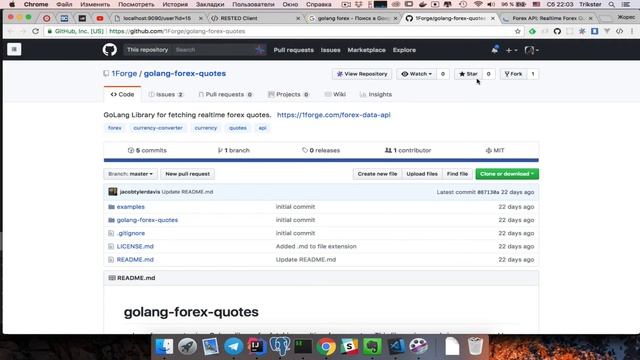Open Marketplace in the GitHub header

click(x=367, y=50)
